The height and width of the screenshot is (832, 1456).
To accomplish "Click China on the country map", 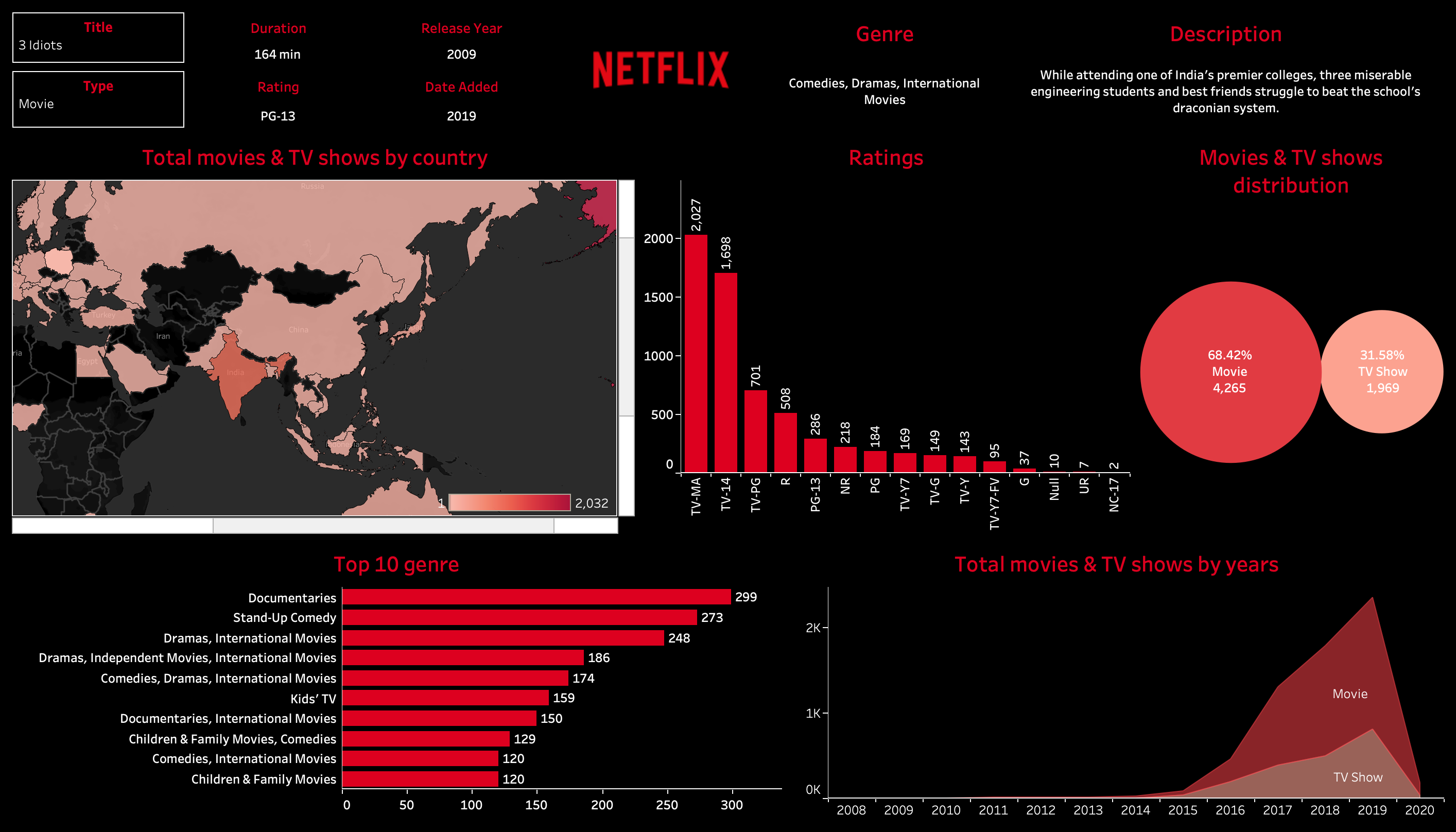I will point(298,330).
